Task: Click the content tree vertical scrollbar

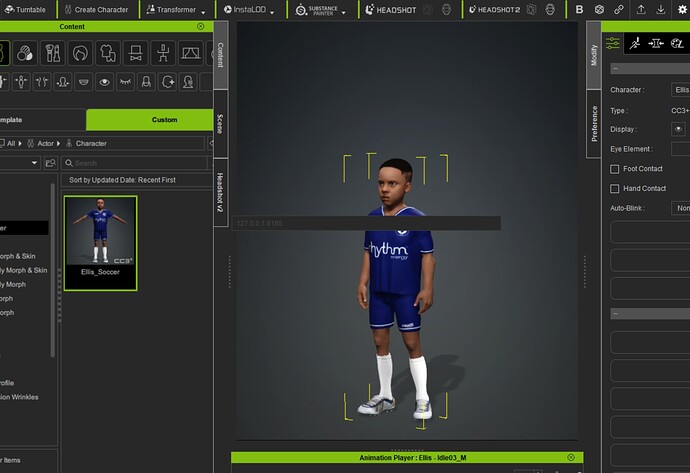Action: (x=52, y=270)
